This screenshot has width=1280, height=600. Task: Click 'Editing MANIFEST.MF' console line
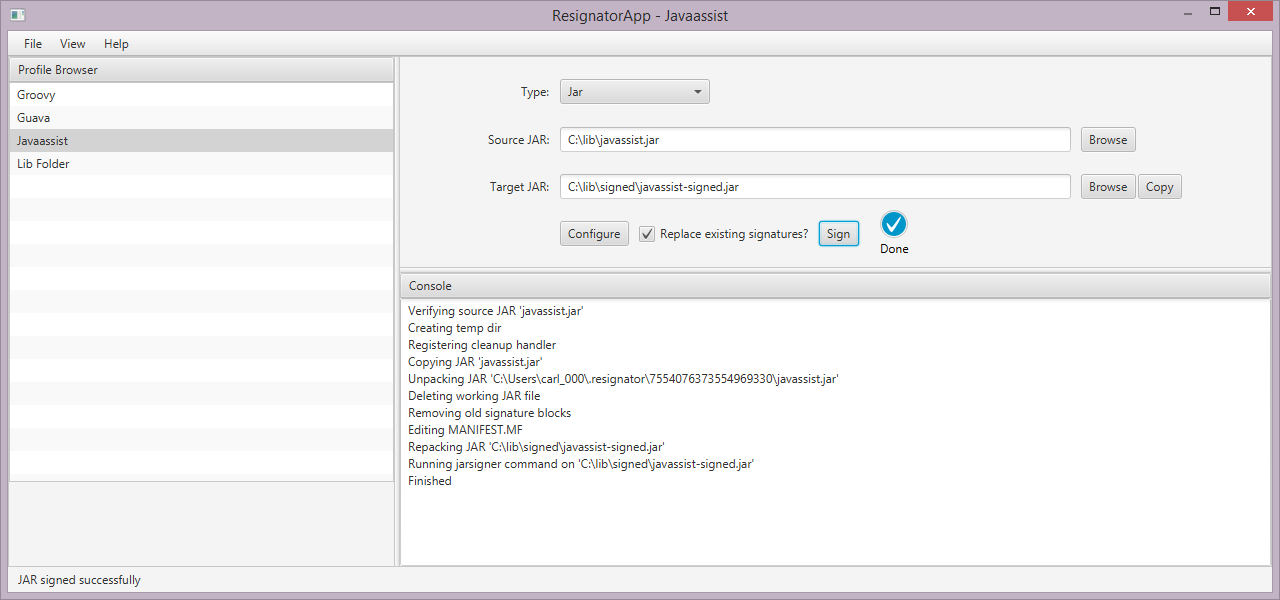pyautogui.click(x=467, y=430)
